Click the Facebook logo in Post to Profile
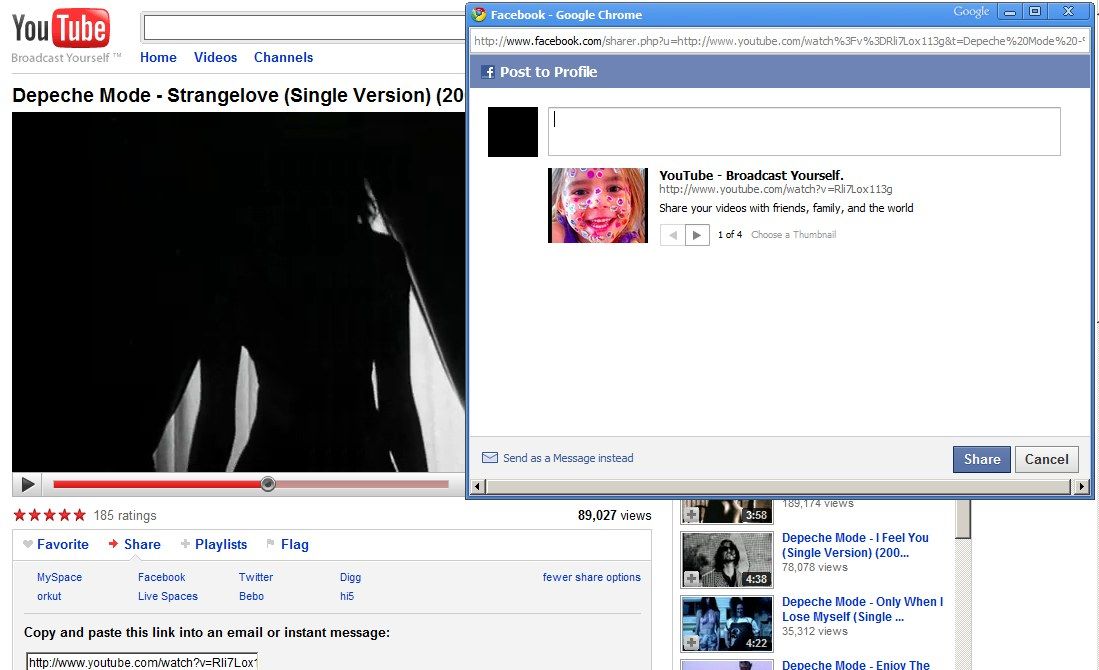The width and height of the screenshot is (1099, 670). [x=489, y=71]
